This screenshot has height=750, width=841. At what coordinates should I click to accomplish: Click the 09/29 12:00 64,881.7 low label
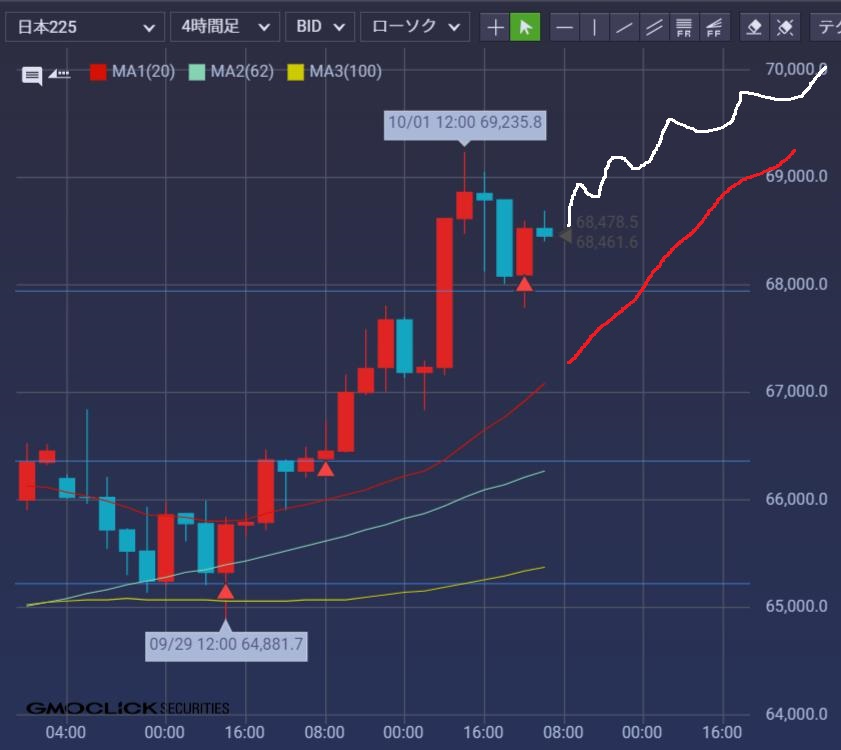(x=226, y=644)
